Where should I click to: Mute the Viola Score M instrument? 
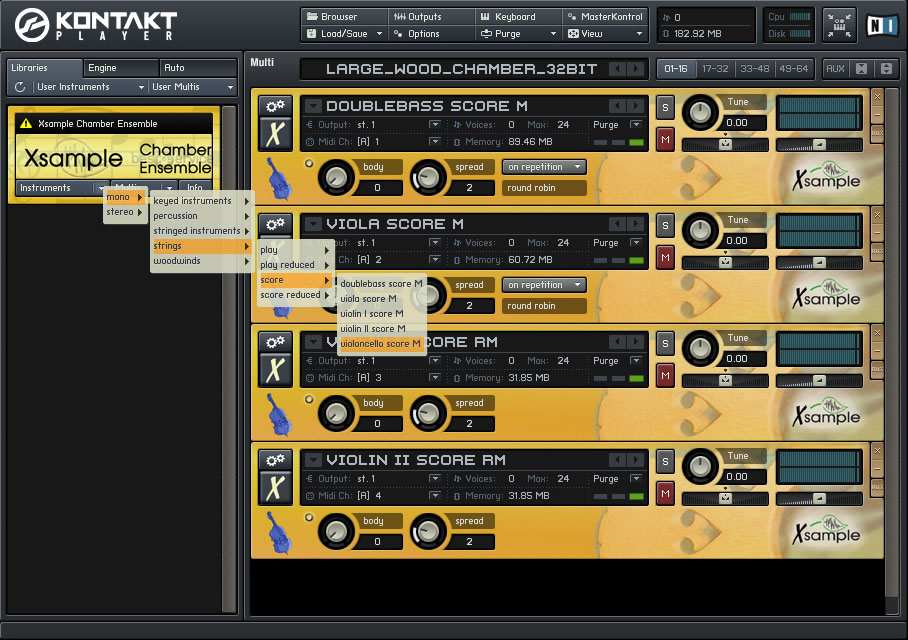pyautogui.click(x=666, y=257)
